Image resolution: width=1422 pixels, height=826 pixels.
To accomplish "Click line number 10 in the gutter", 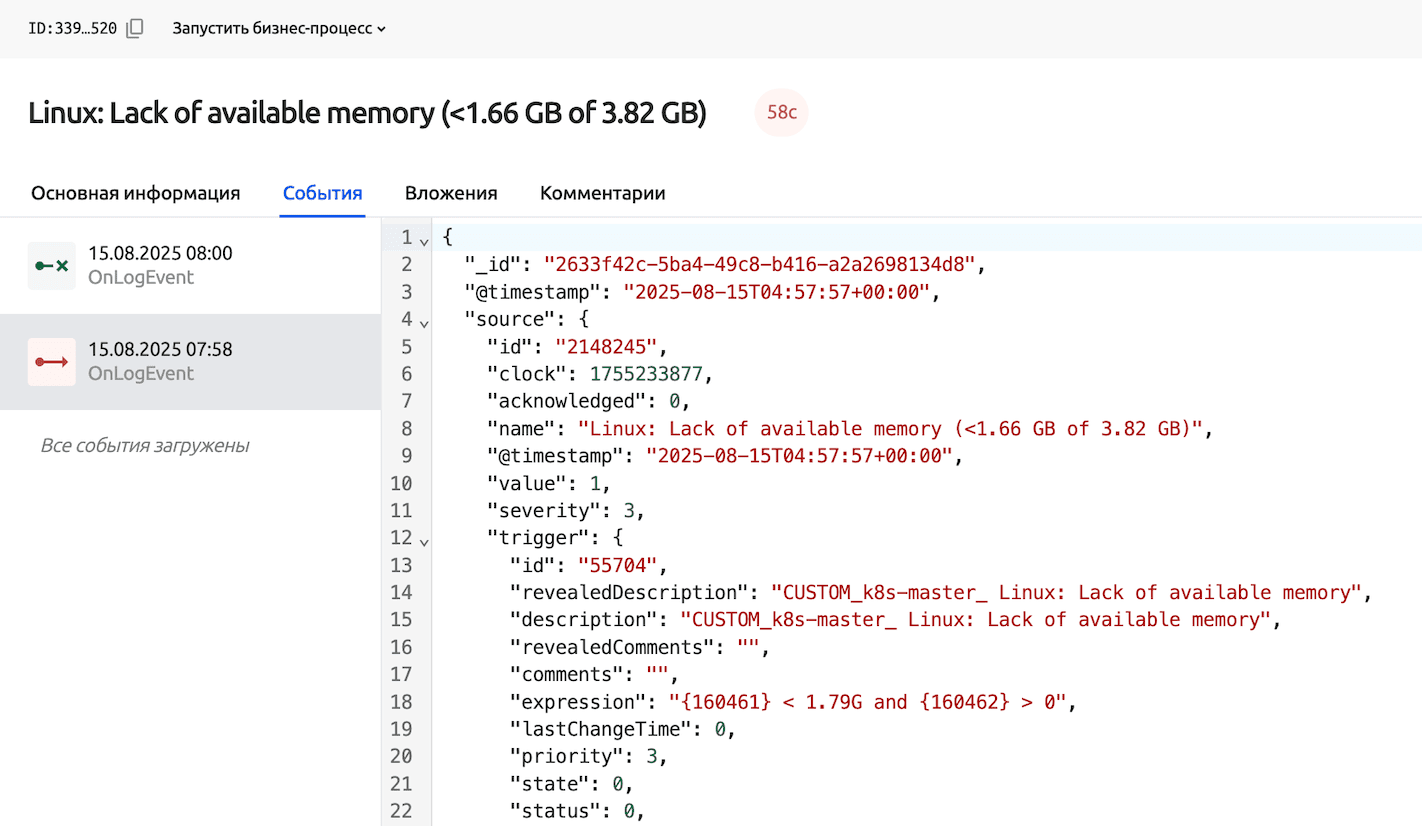I will click(x=400, y=484).
